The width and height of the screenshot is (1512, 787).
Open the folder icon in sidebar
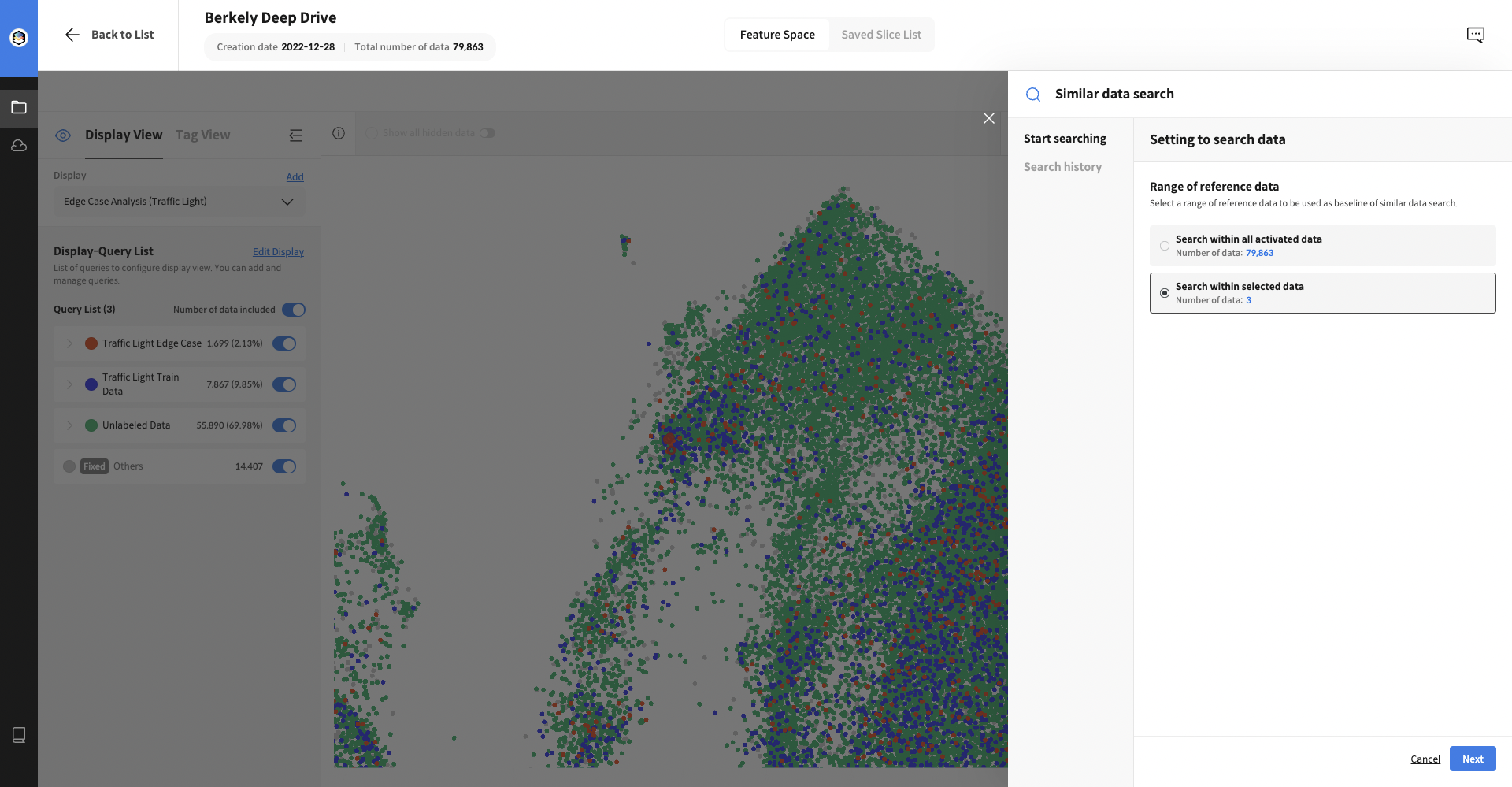coord(19,107)
